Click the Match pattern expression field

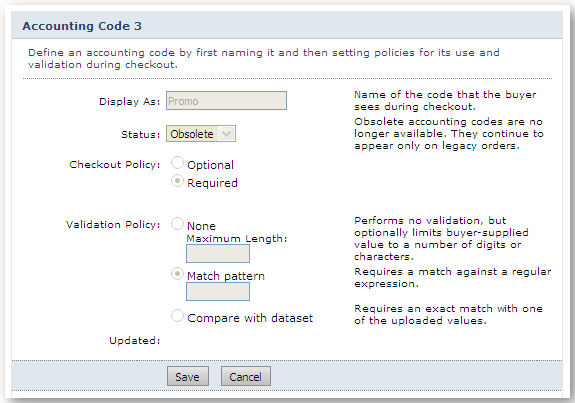tap(218, 292)
